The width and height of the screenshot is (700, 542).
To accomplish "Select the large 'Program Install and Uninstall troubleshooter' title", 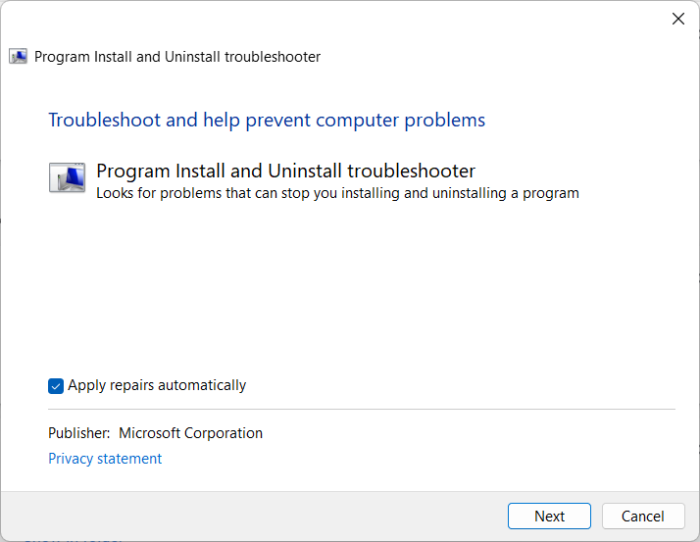I will [x=285, y=171].
